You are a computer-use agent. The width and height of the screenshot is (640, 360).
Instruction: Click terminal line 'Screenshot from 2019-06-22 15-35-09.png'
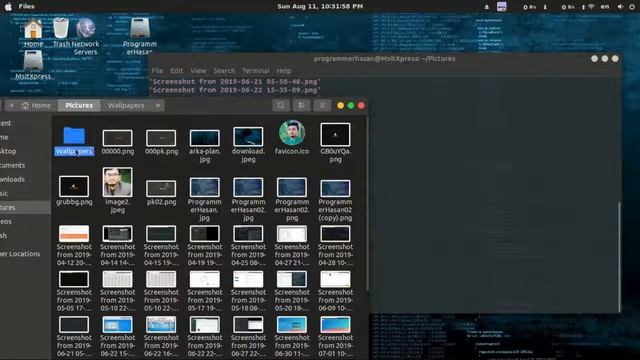pyautogui.click(x=236, y=90)
